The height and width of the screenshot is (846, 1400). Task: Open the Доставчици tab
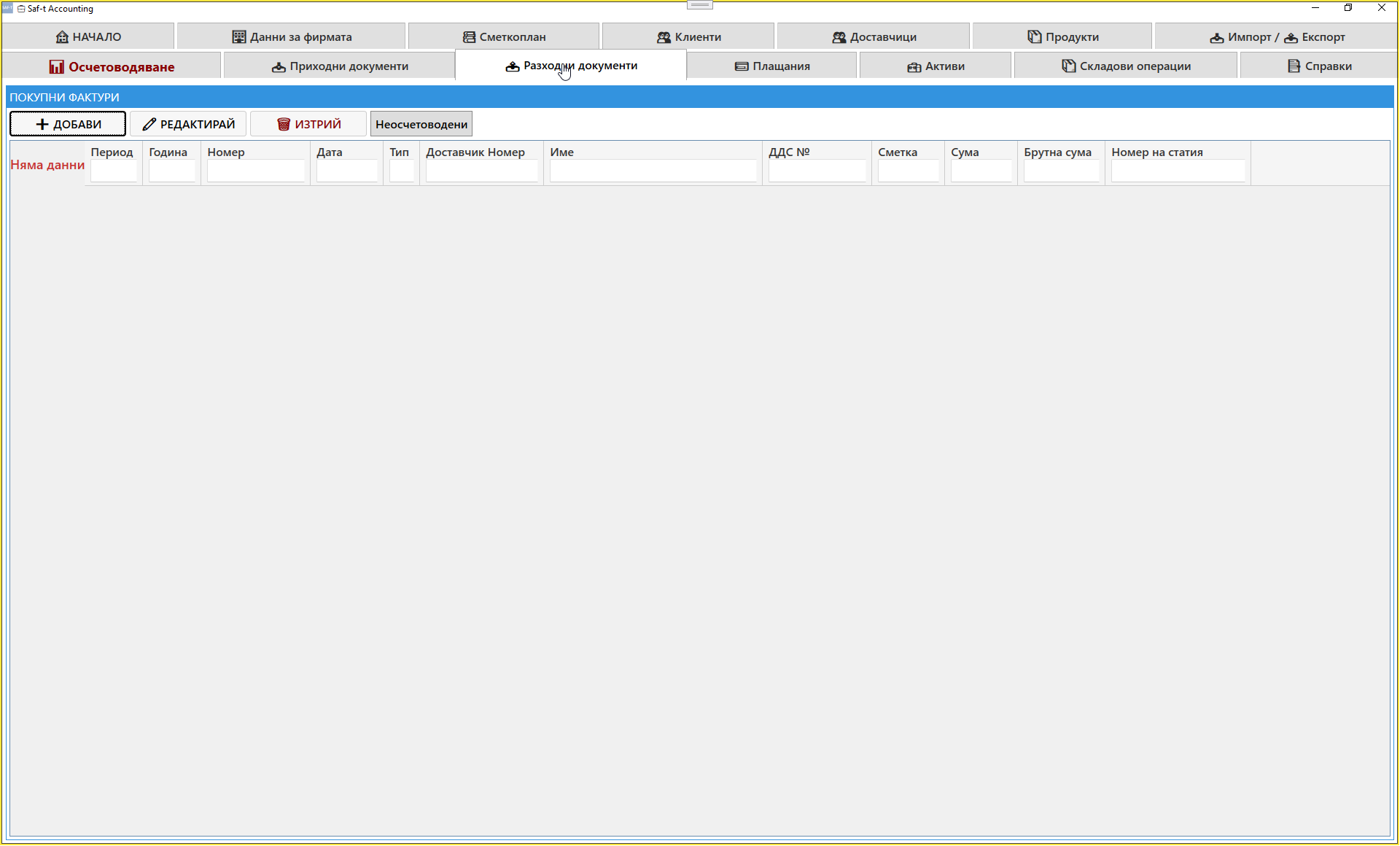point(874,36)
